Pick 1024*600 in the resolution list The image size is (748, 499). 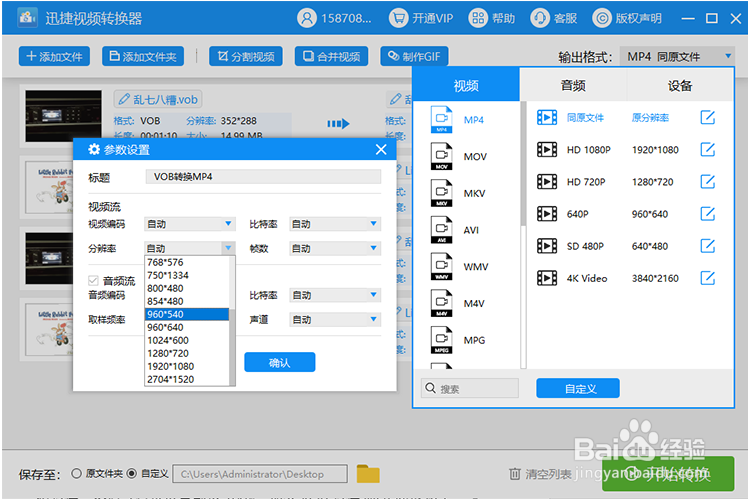coord(187,340)
